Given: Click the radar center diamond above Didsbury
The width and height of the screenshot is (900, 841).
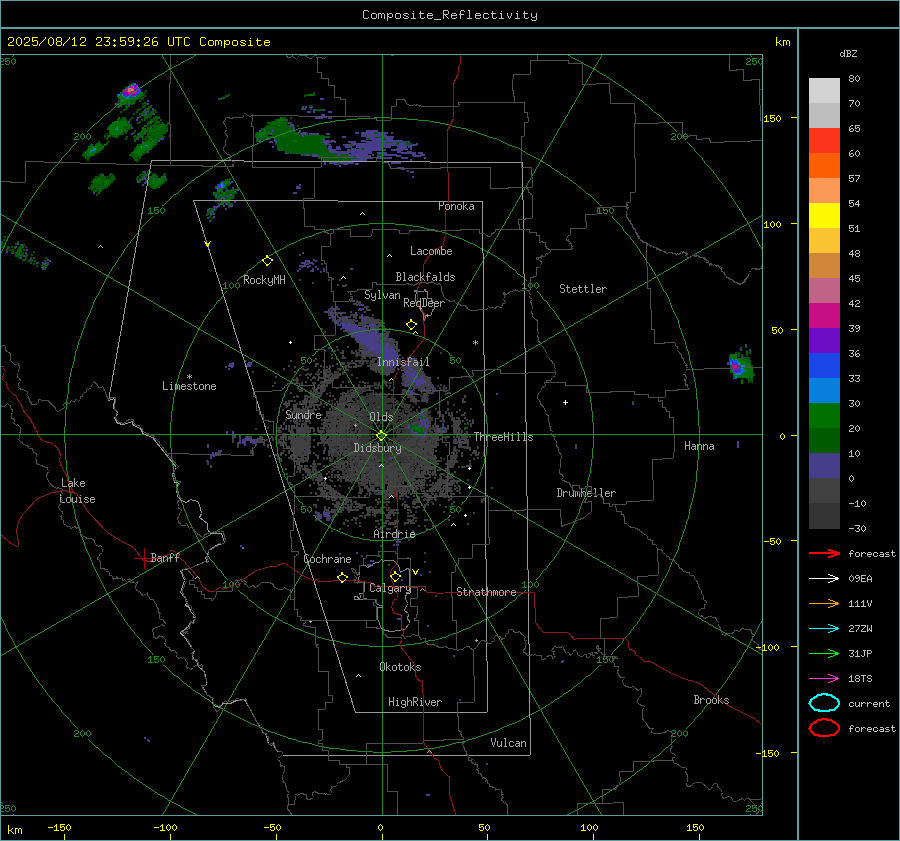Looking at the screenshot, I should coord(382,436).
